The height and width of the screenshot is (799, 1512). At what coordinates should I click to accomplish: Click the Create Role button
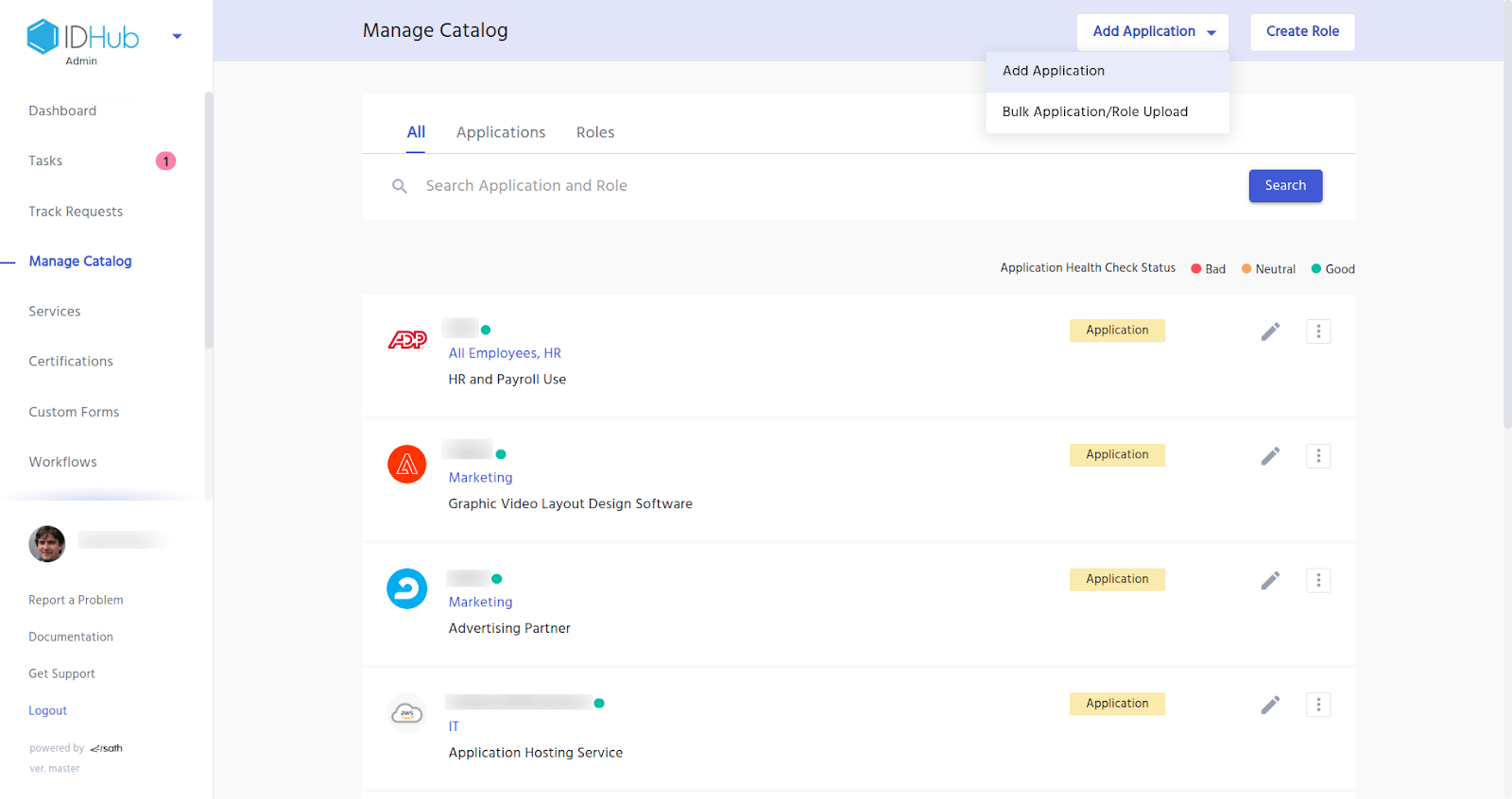[1301, 32]
